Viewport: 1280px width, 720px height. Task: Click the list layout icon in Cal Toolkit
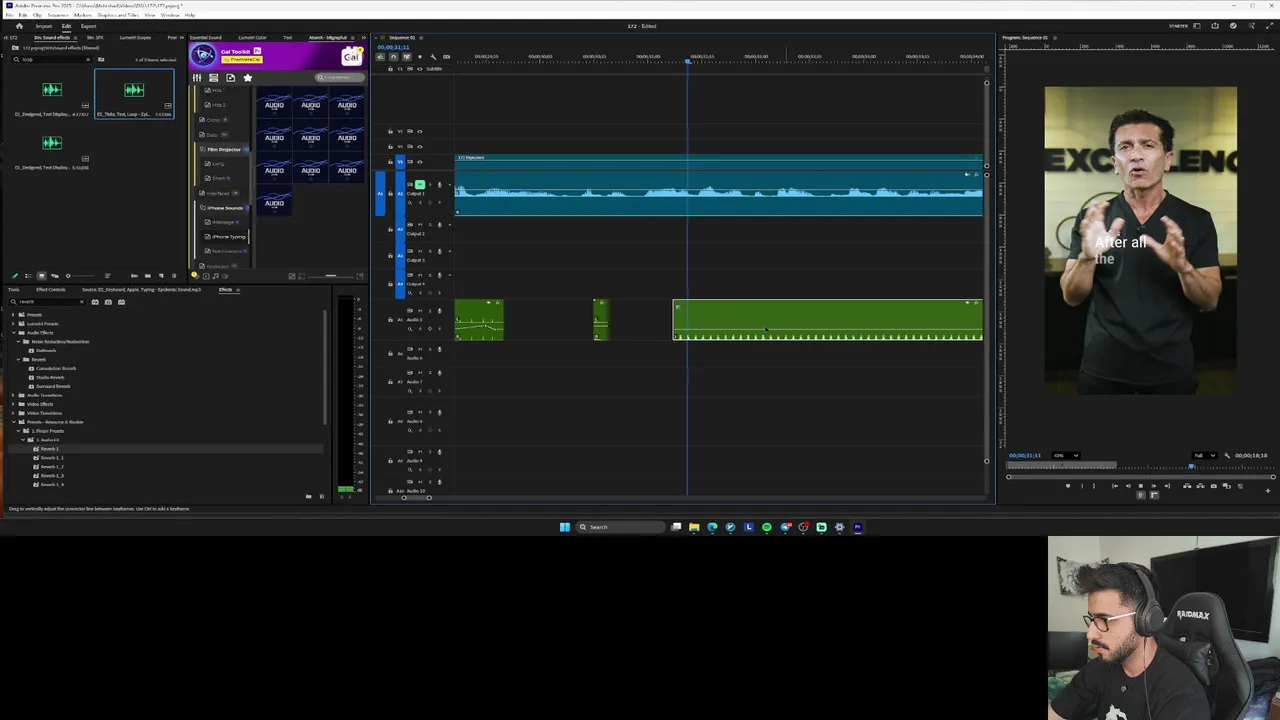click(x=213, y=78)
